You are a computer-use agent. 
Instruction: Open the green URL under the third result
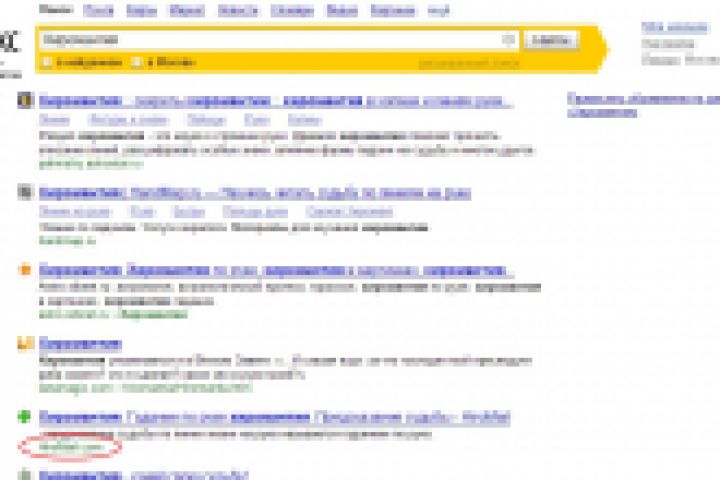113,315
